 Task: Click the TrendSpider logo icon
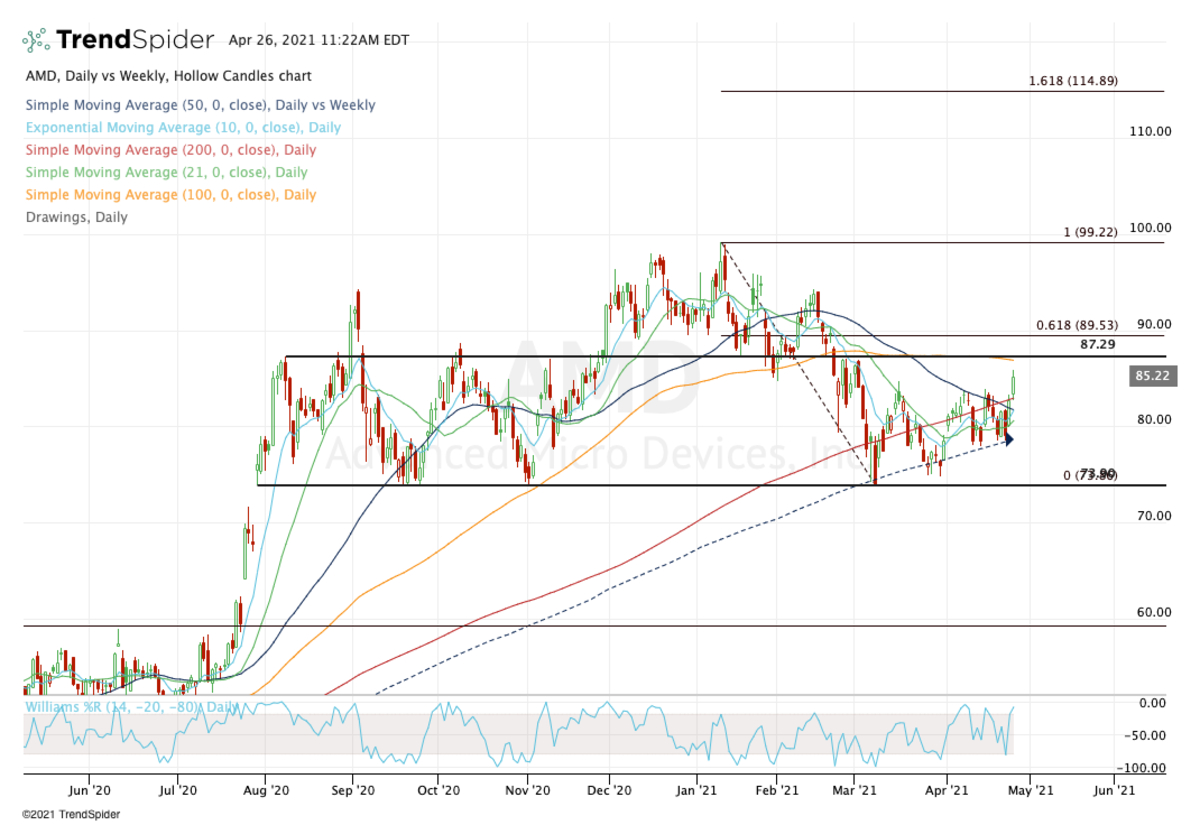click(36, 40)
